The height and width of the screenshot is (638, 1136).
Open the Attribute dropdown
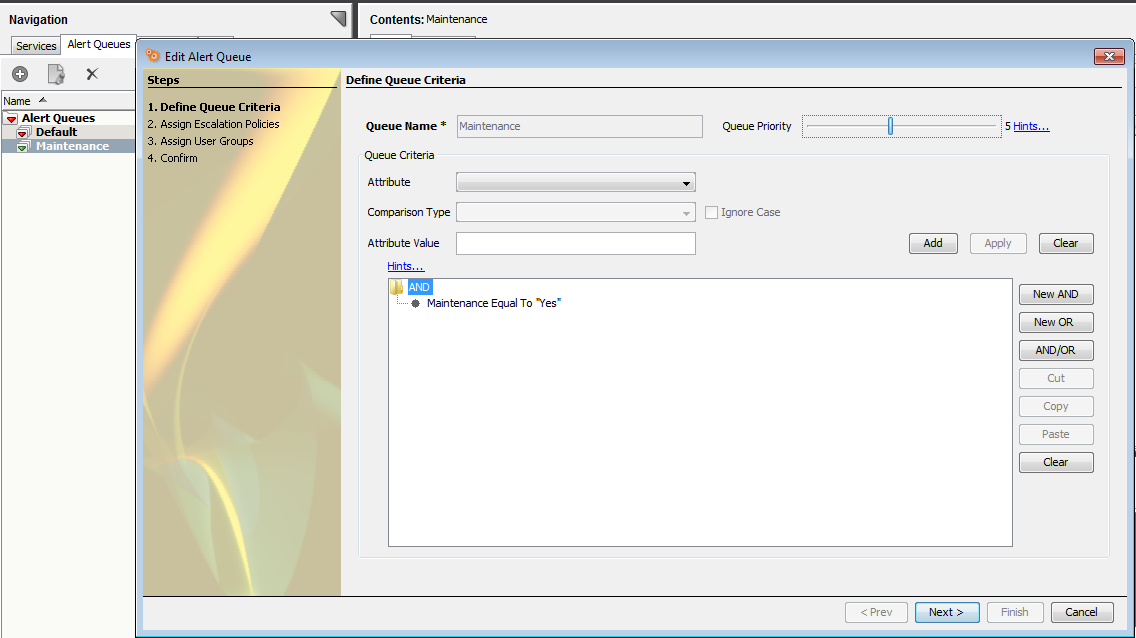click(x=575, y=183)
